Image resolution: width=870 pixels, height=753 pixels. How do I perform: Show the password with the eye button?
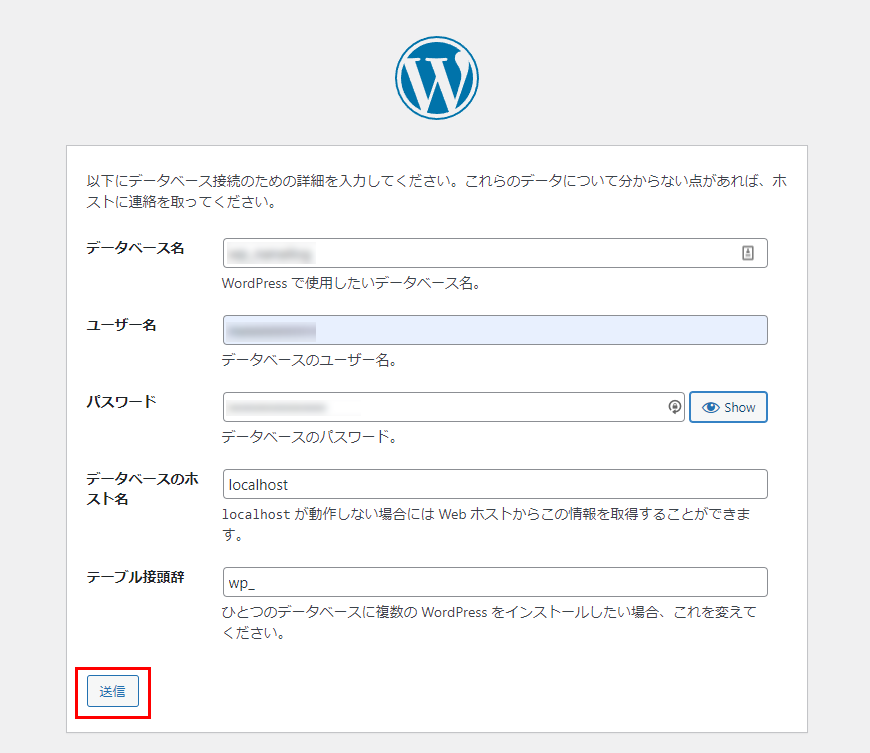pos(728,407)
